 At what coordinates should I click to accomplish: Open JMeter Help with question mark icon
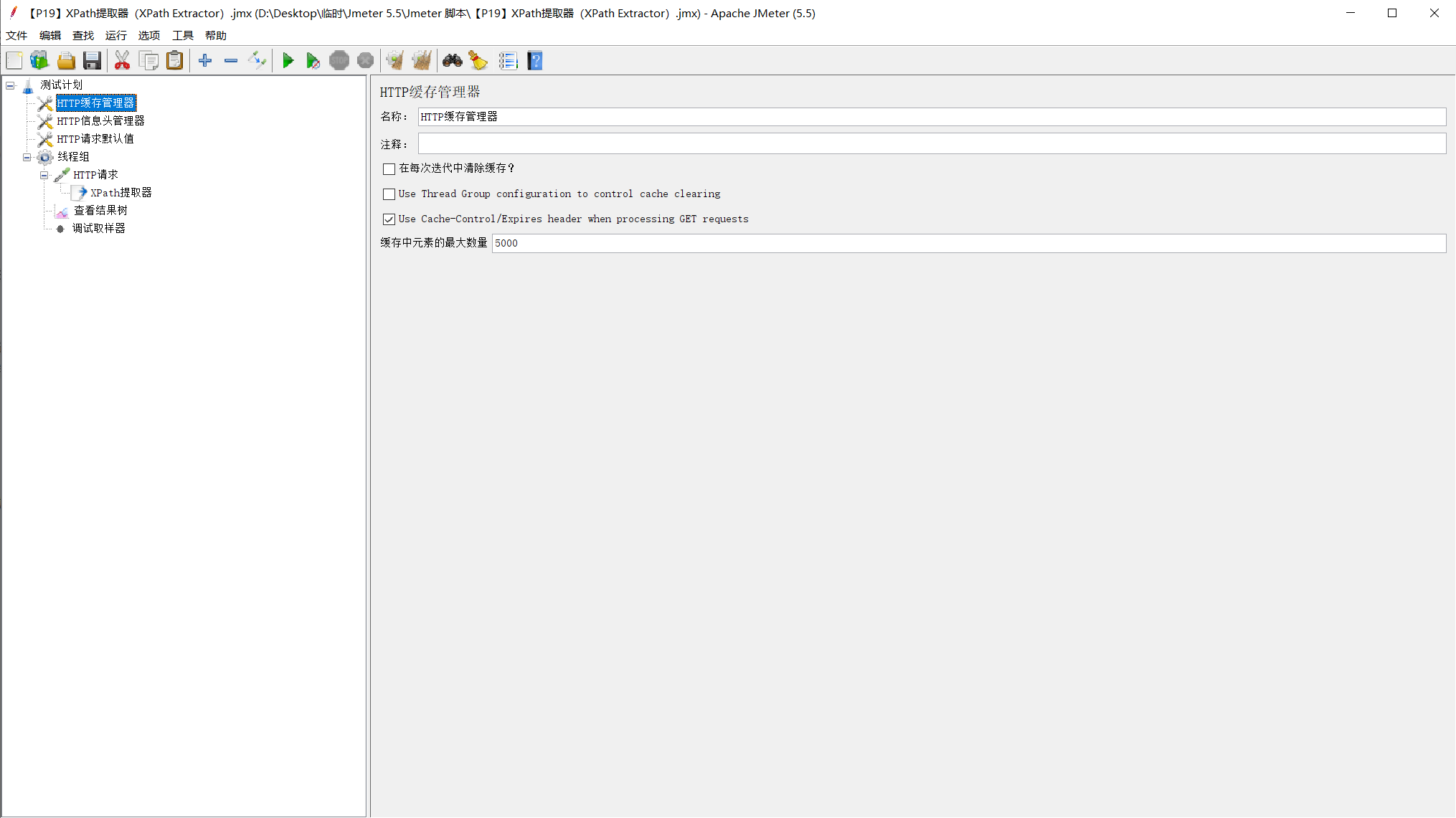(534, 60)
